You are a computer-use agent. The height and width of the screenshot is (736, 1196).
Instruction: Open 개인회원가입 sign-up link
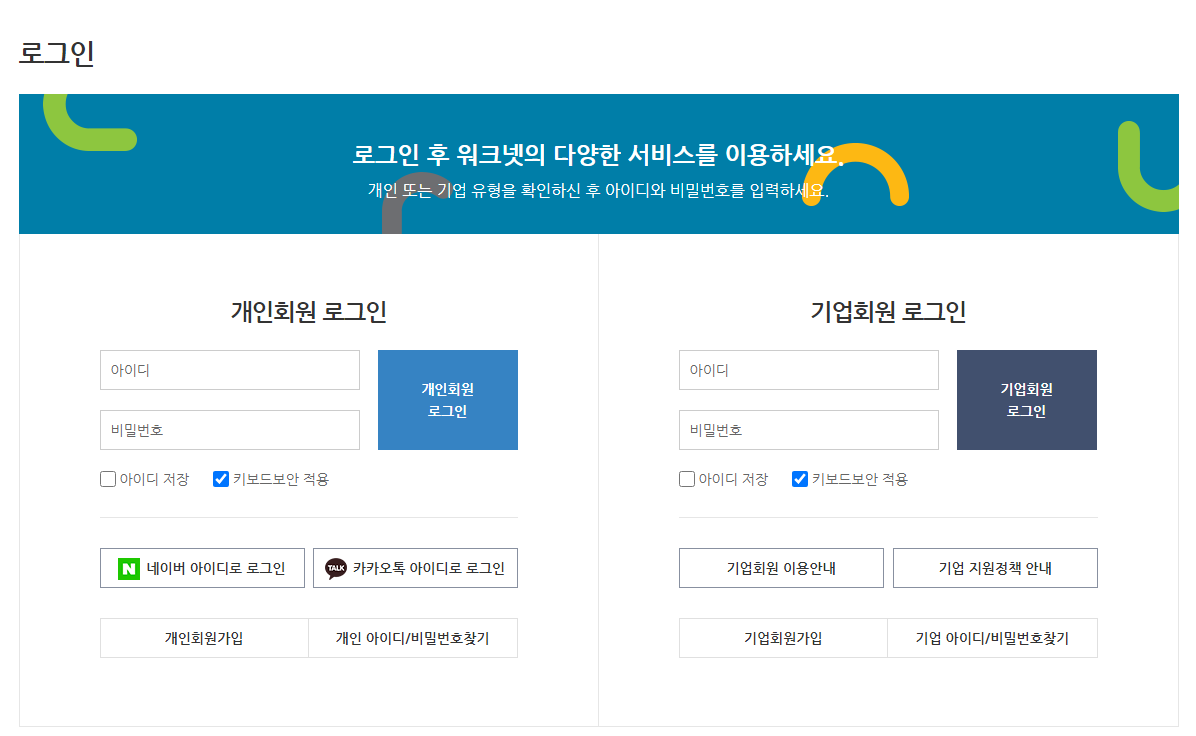(x=204, y=638)
